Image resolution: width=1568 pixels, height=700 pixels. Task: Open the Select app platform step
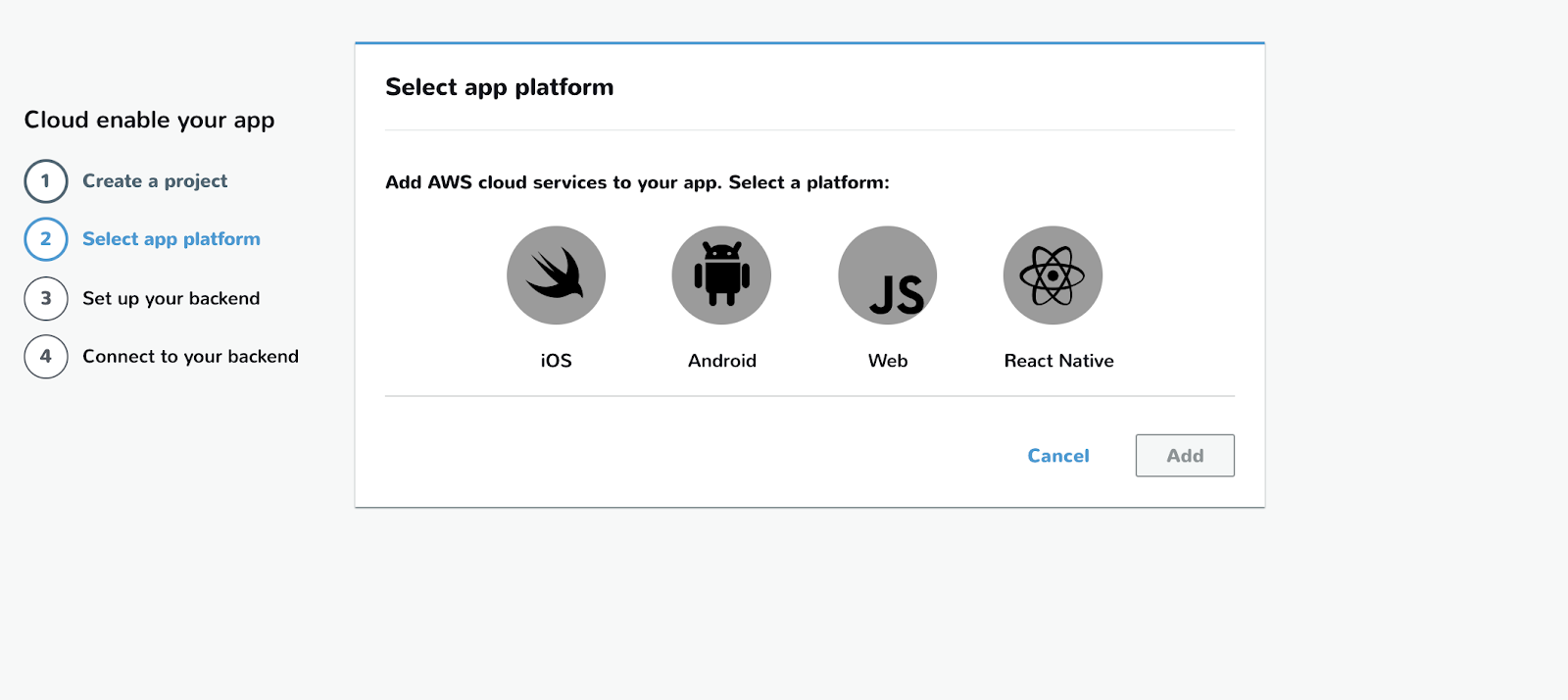coord(171,239)
